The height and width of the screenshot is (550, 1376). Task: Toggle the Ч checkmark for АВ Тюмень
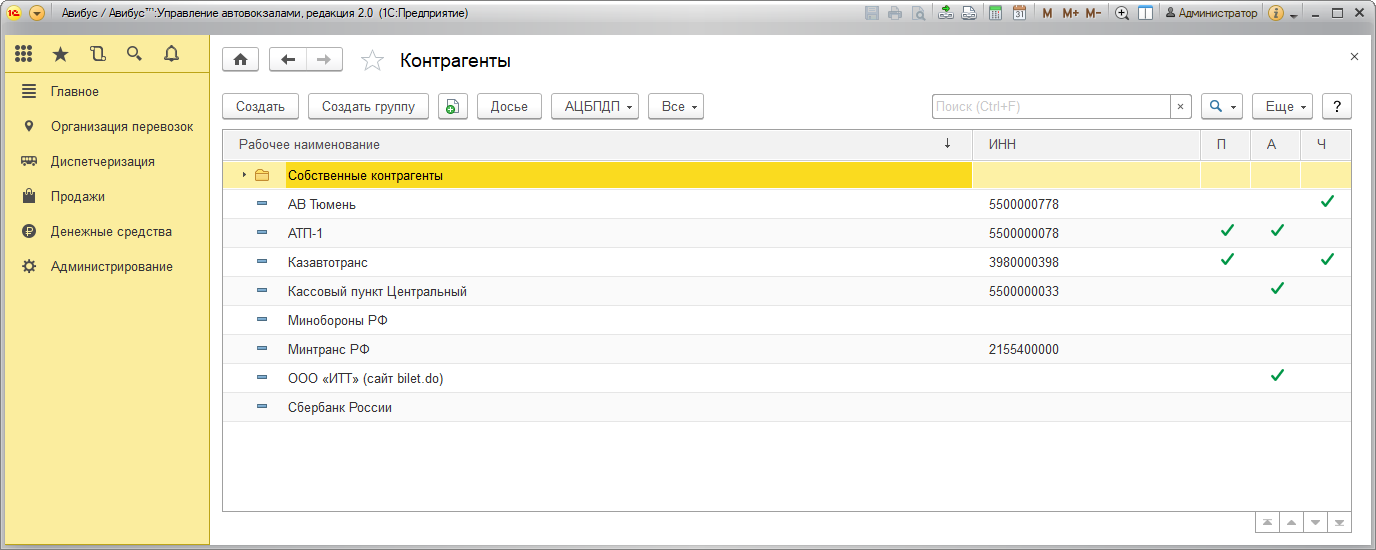(1326, 203)
